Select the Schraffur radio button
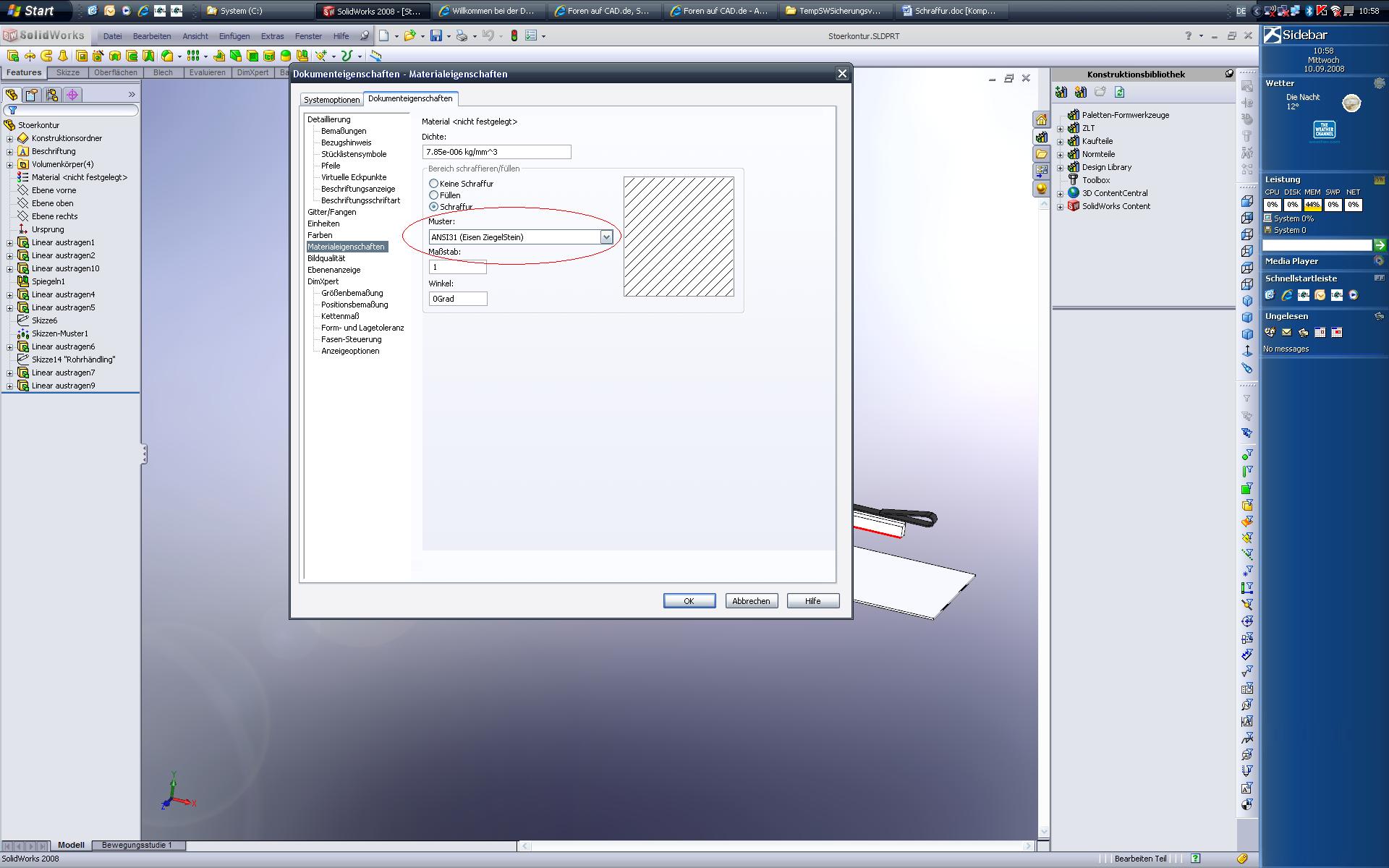1389x868 pixels. click(x=434, y=207)
